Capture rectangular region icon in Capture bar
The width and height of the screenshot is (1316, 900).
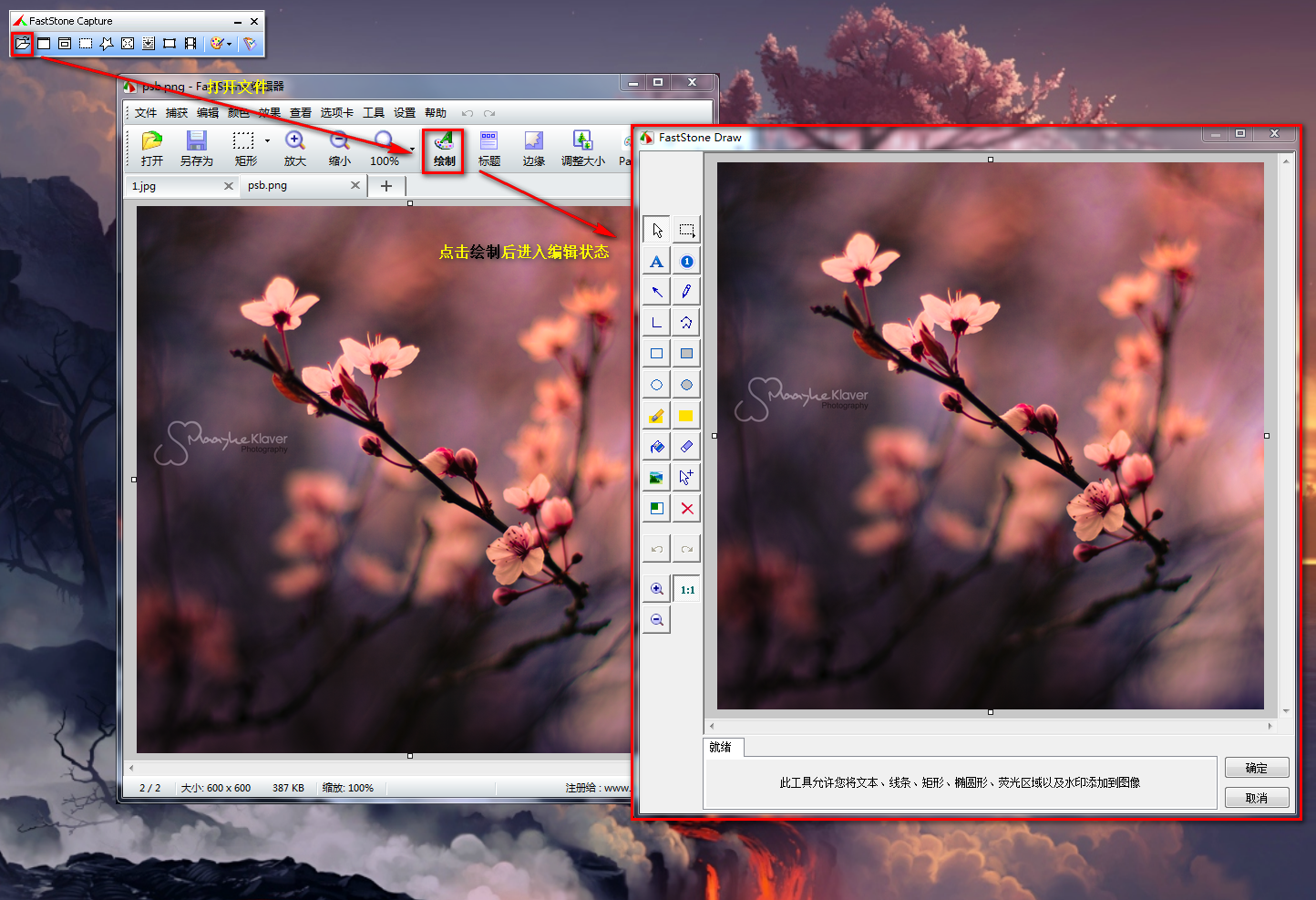click(86, 43)
